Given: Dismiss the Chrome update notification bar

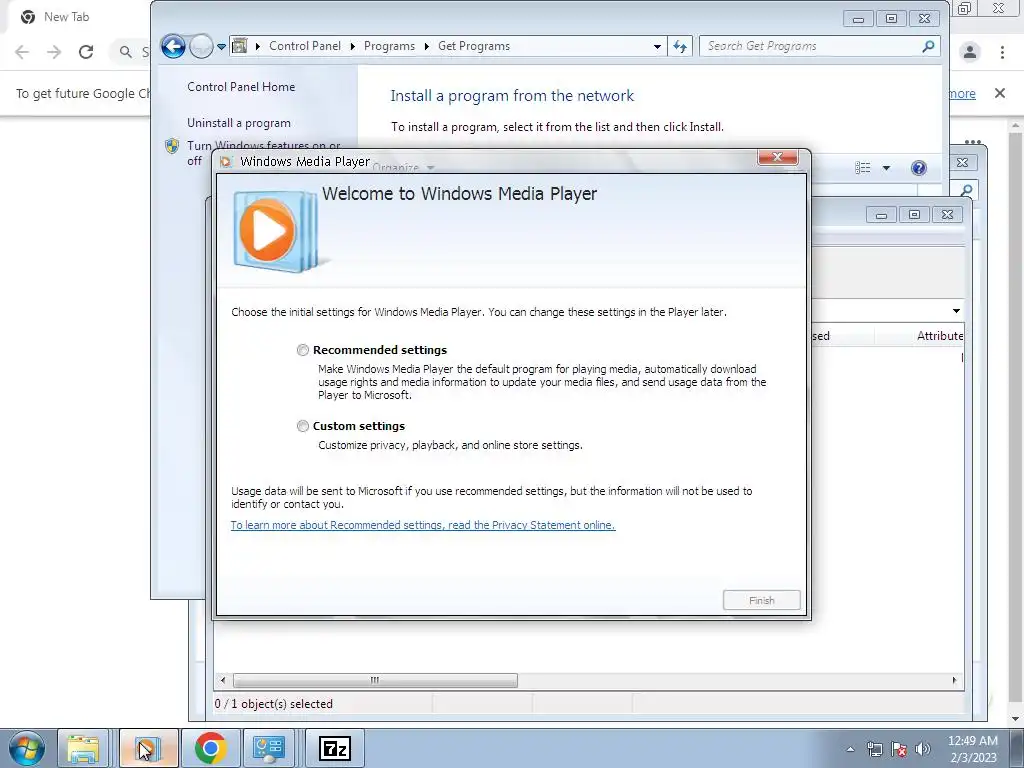Looking at the screenshot, I should click(1000, 93).
